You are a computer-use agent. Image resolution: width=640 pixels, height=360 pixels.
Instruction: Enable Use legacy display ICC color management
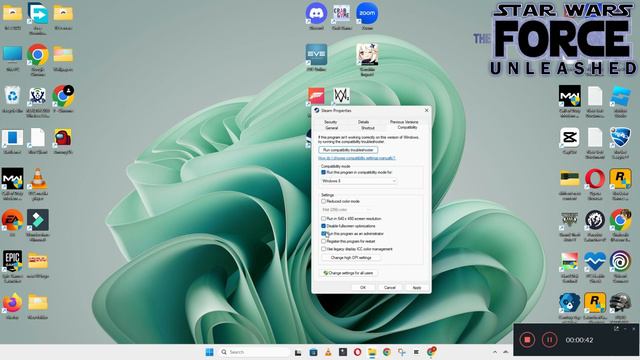(323, 249)
